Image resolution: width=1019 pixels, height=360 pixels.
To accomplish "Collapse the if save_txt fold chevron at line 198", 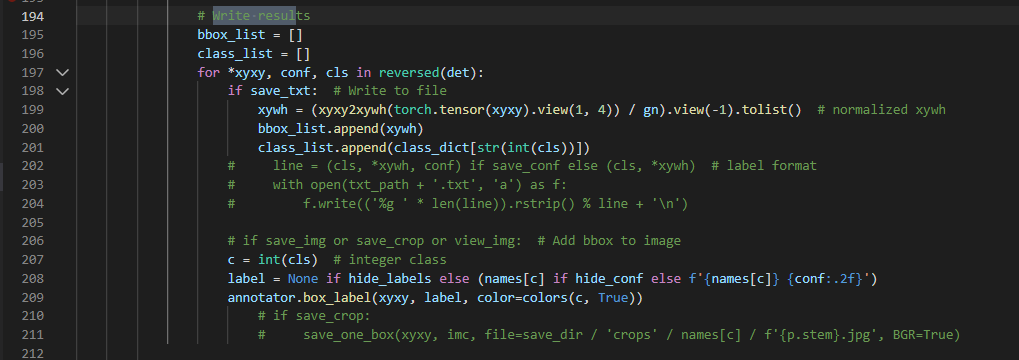I will point(62,91).
